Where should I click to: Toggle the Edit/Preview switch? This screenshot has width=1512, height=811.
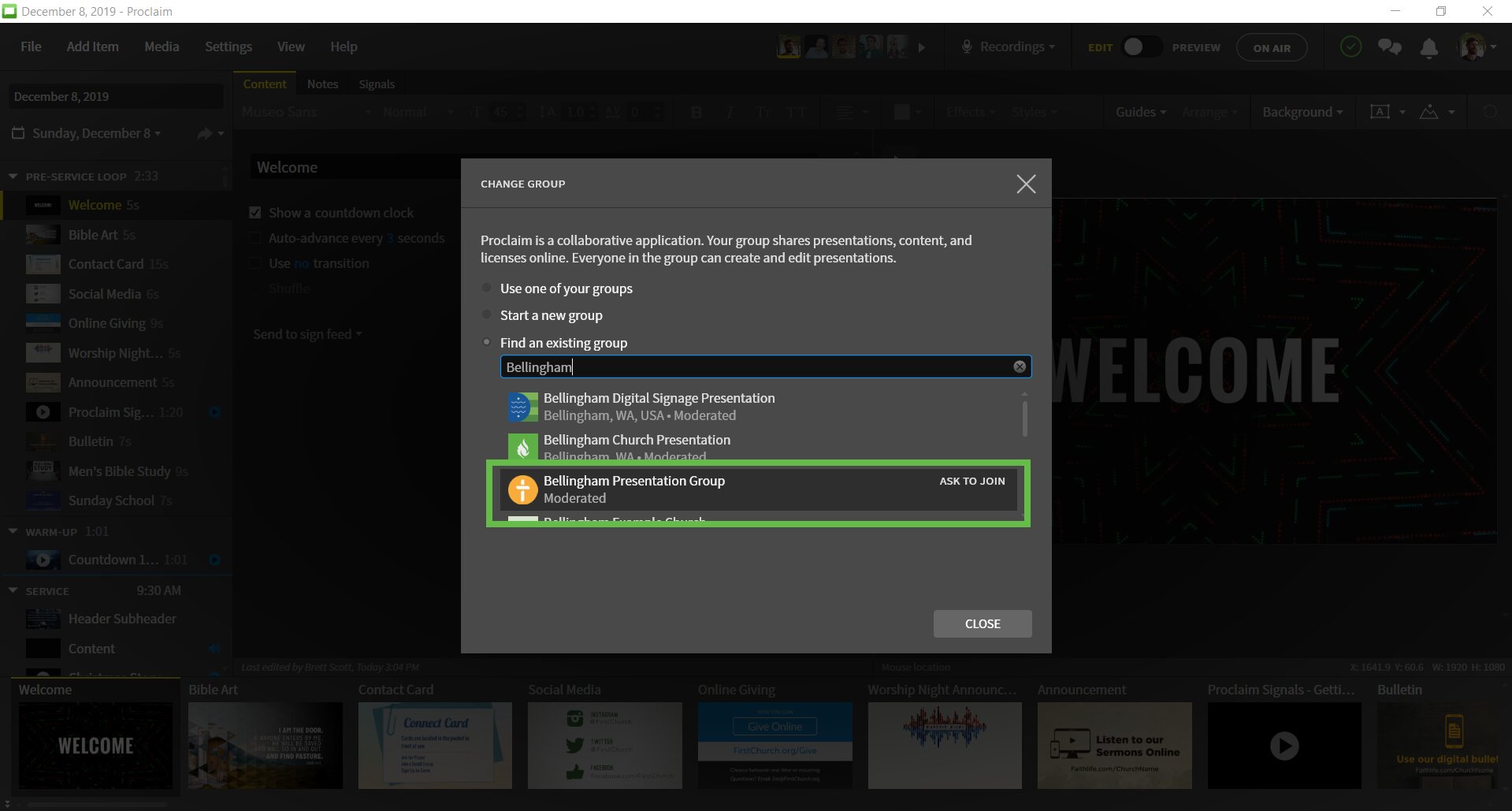point(1142,47)
